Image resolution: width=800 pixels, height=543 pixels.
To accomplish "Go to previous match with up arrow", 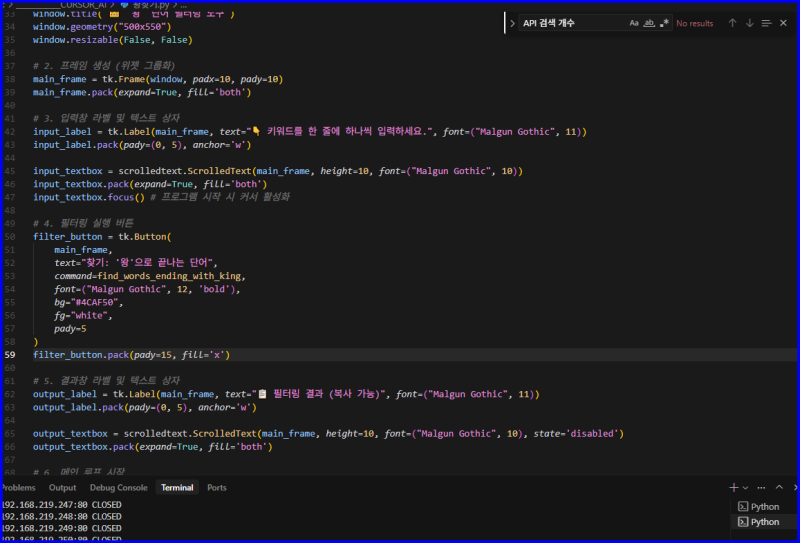I will [x=732, y=23].
